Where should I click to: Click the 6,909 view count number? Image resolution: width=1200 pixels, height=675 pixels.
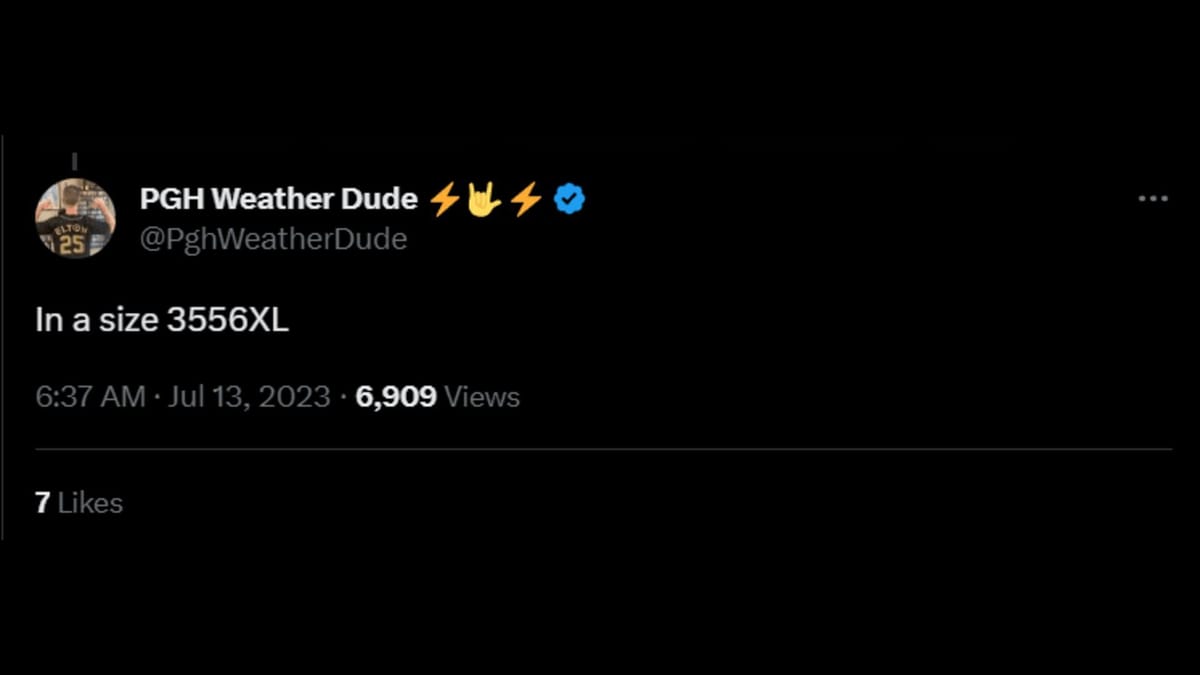point(396,397)
